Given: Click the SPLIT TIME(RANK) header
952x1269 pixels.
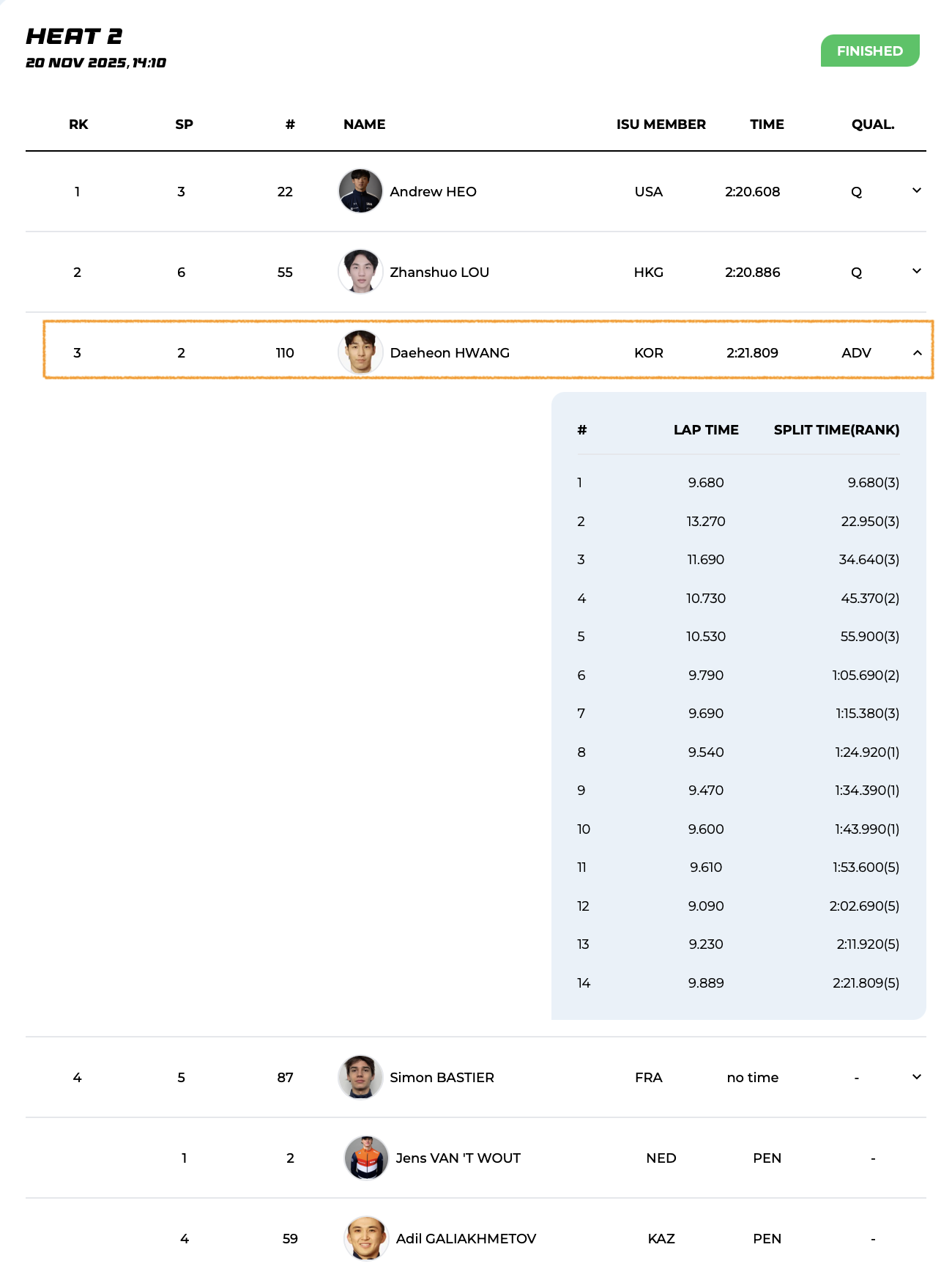Looking at the screenshot, I should (x=836, y=430).
